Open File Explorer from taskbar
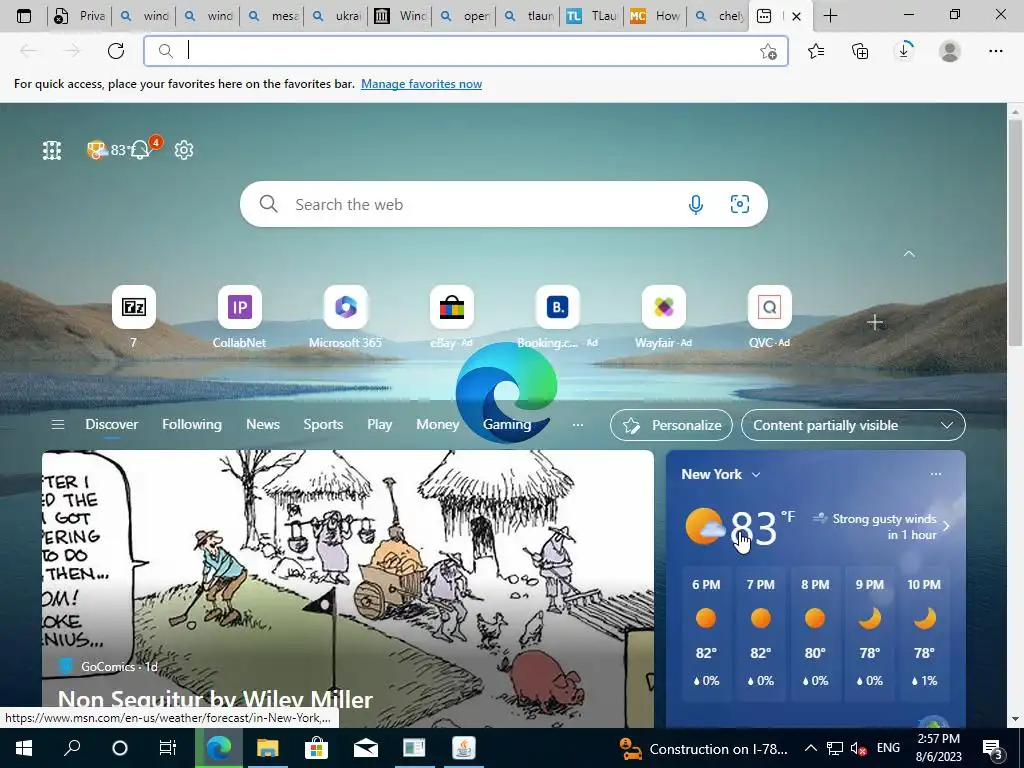 [267, 748]
